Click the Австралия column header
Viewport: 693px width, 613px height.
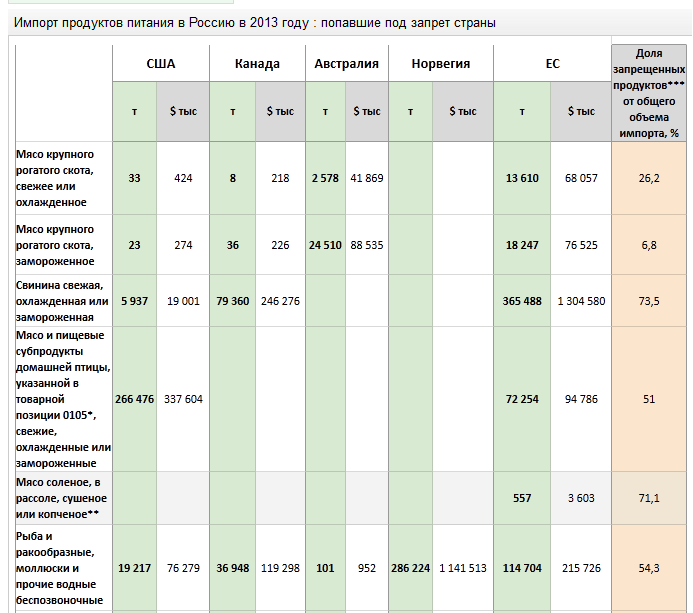coord(346,64)
